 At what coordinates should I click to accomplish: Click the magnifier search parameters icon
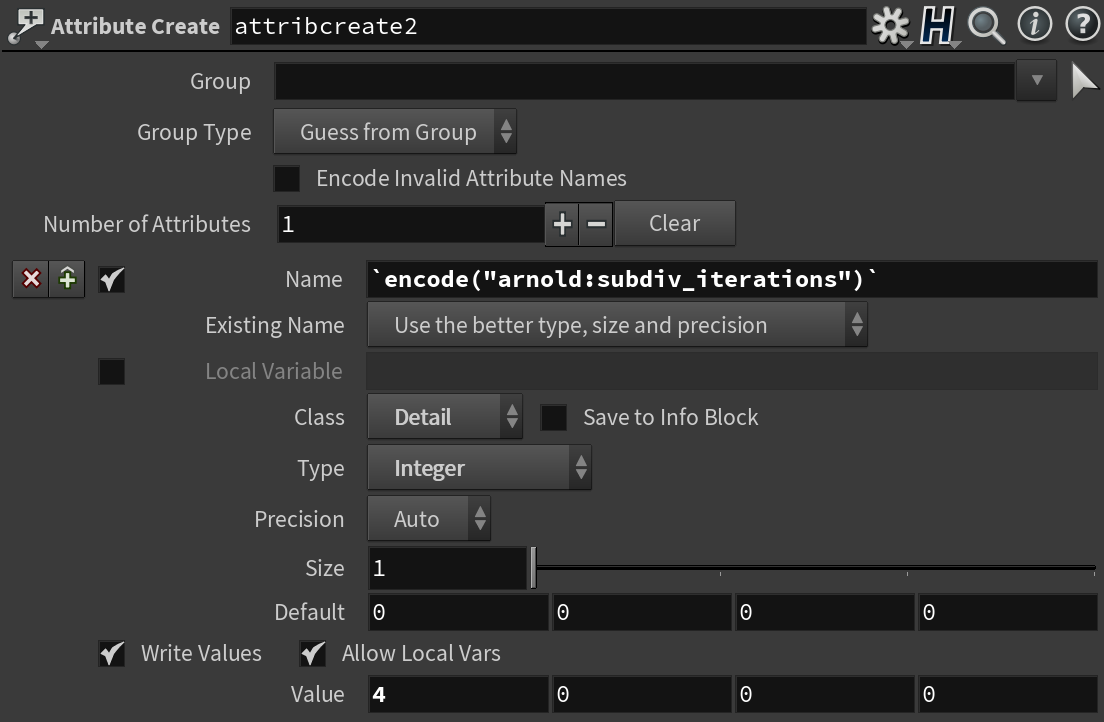[x=986, y=26]
